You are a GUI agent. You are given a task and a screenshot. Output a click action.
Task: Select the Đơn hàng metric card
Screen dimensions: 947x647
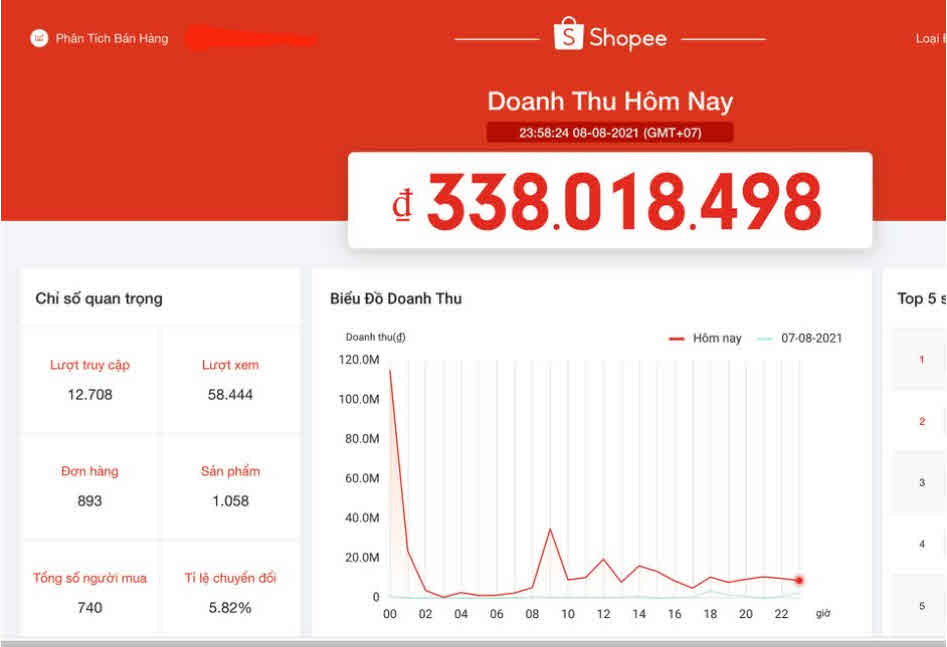pos(90,486)
